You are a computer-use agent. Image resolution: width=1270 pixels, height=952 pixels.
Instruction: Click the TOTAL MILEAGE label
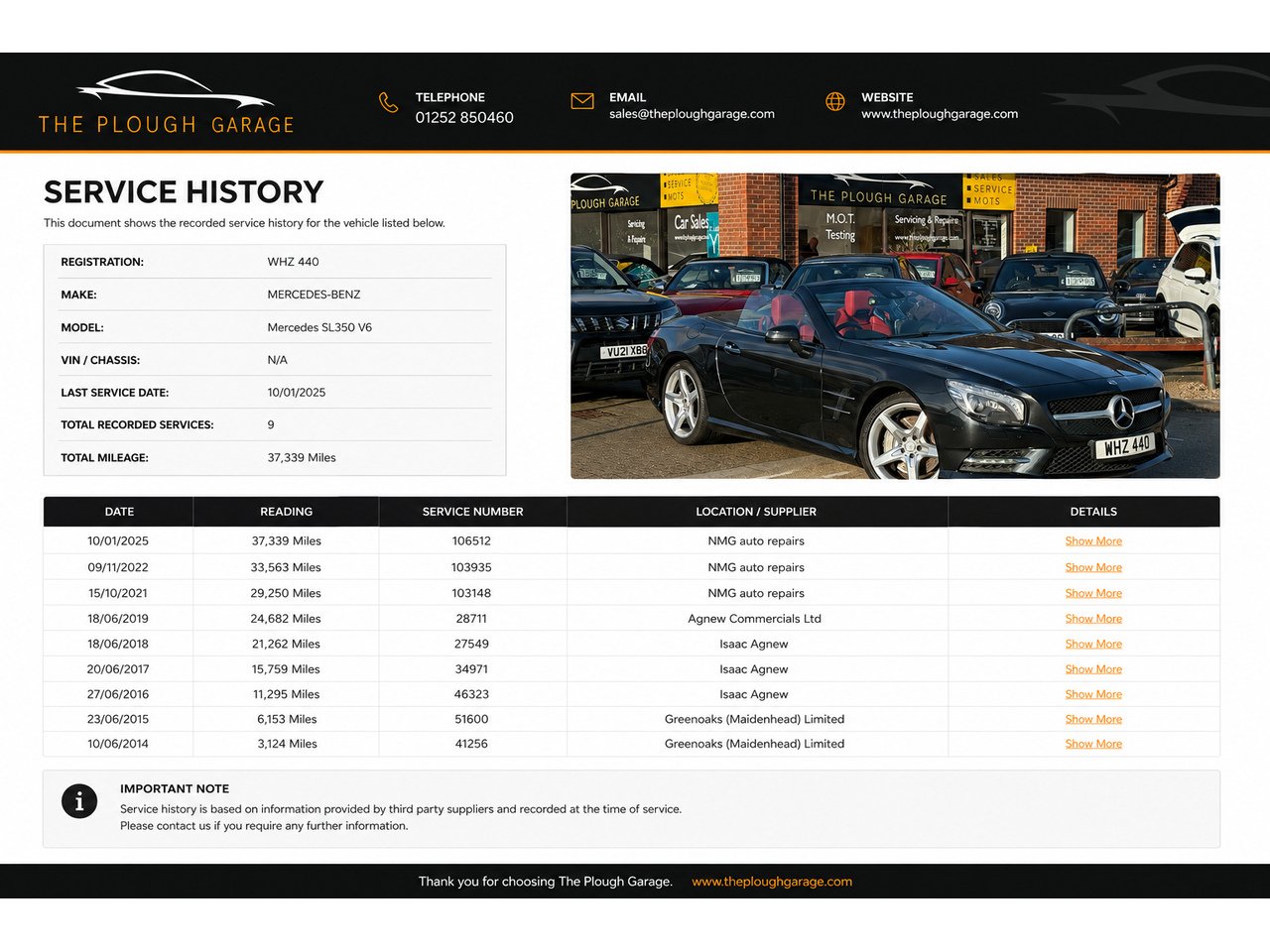104,458
